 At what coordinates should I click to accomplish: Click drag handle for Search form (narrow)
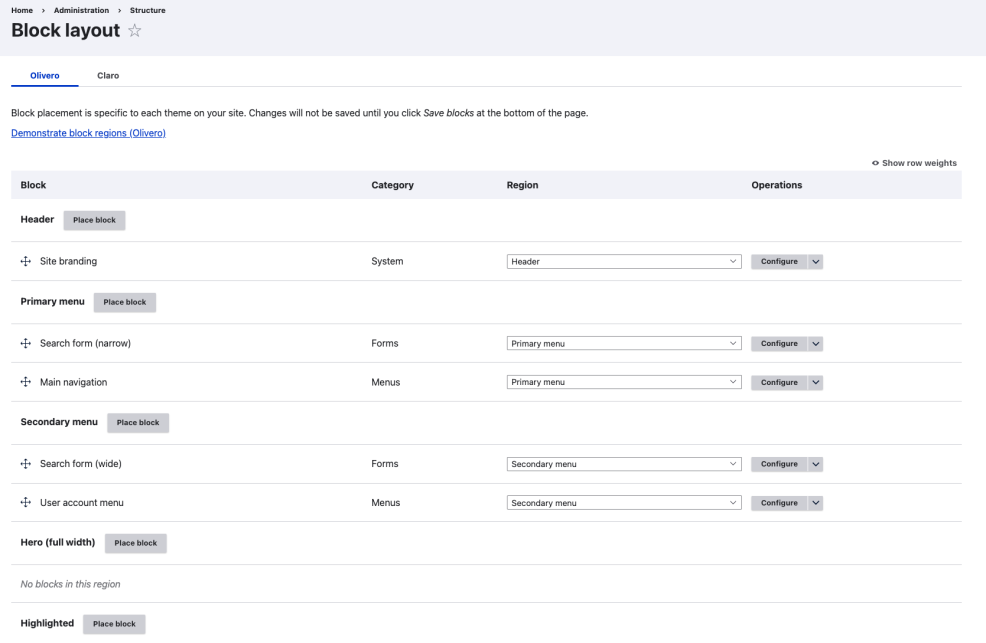[x=26, y=343]
